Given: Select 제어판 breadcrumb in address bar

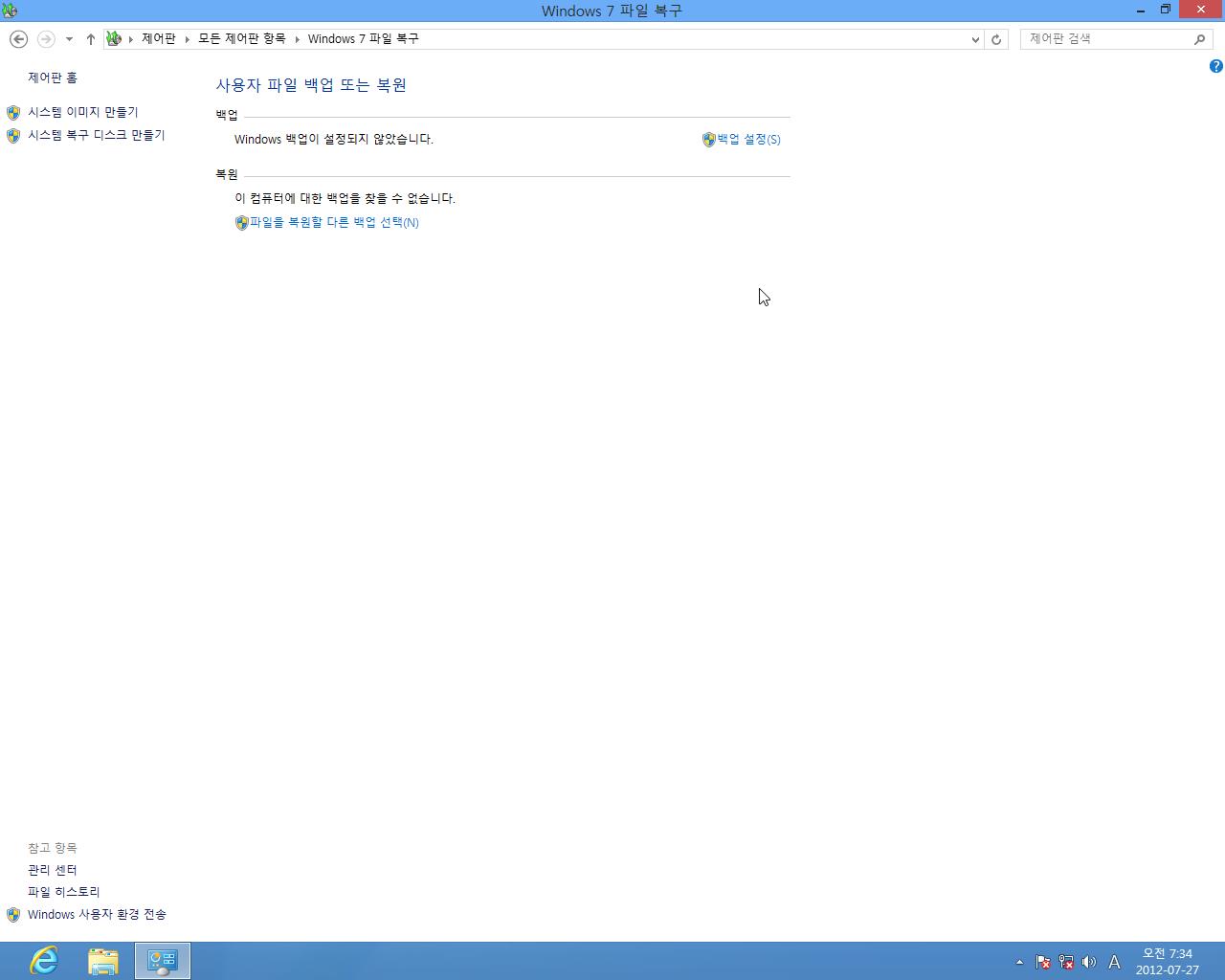Looking at the screenshot, I should 159,39.
